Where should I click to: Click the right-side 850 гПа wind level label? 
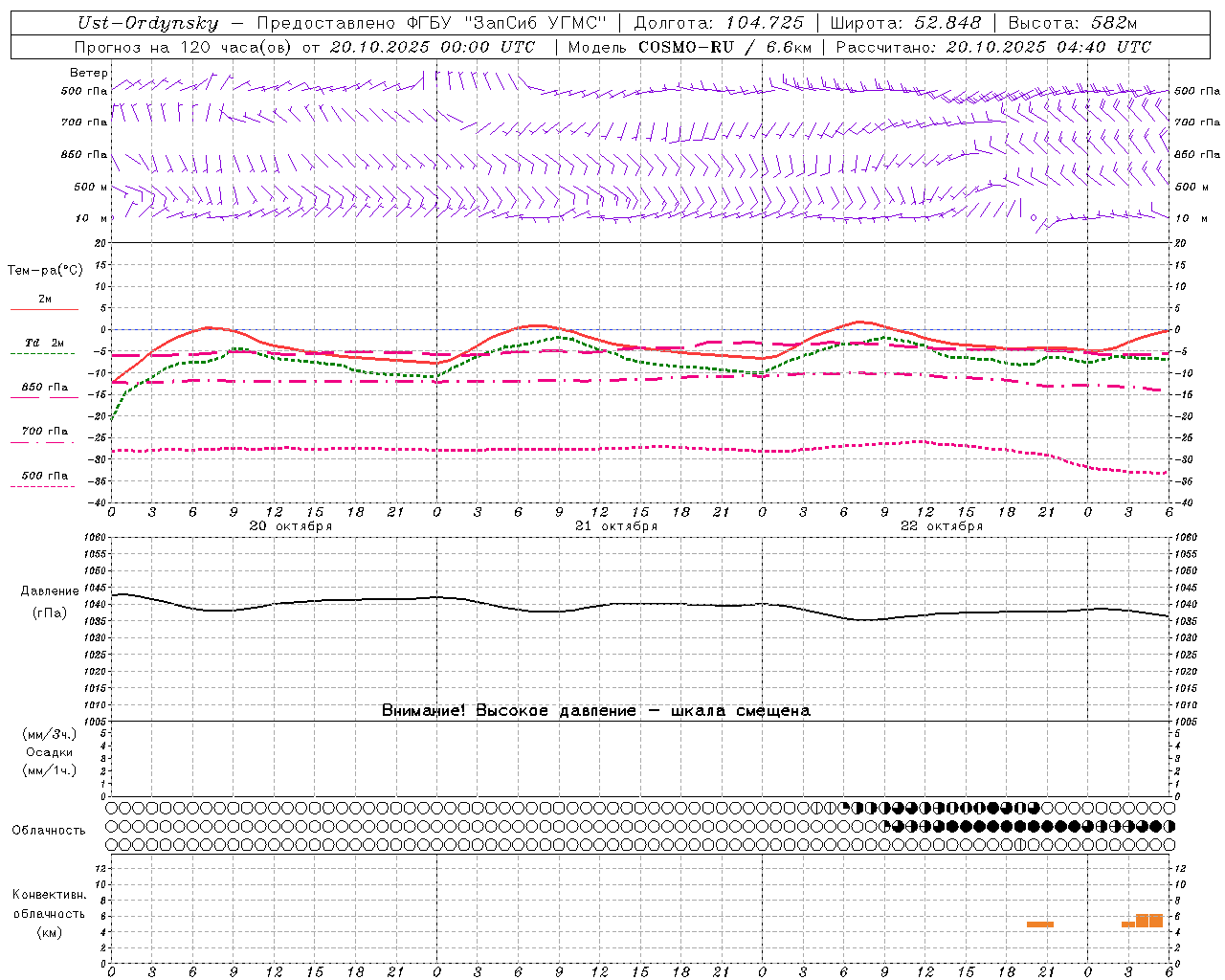tap(1197, 154)
